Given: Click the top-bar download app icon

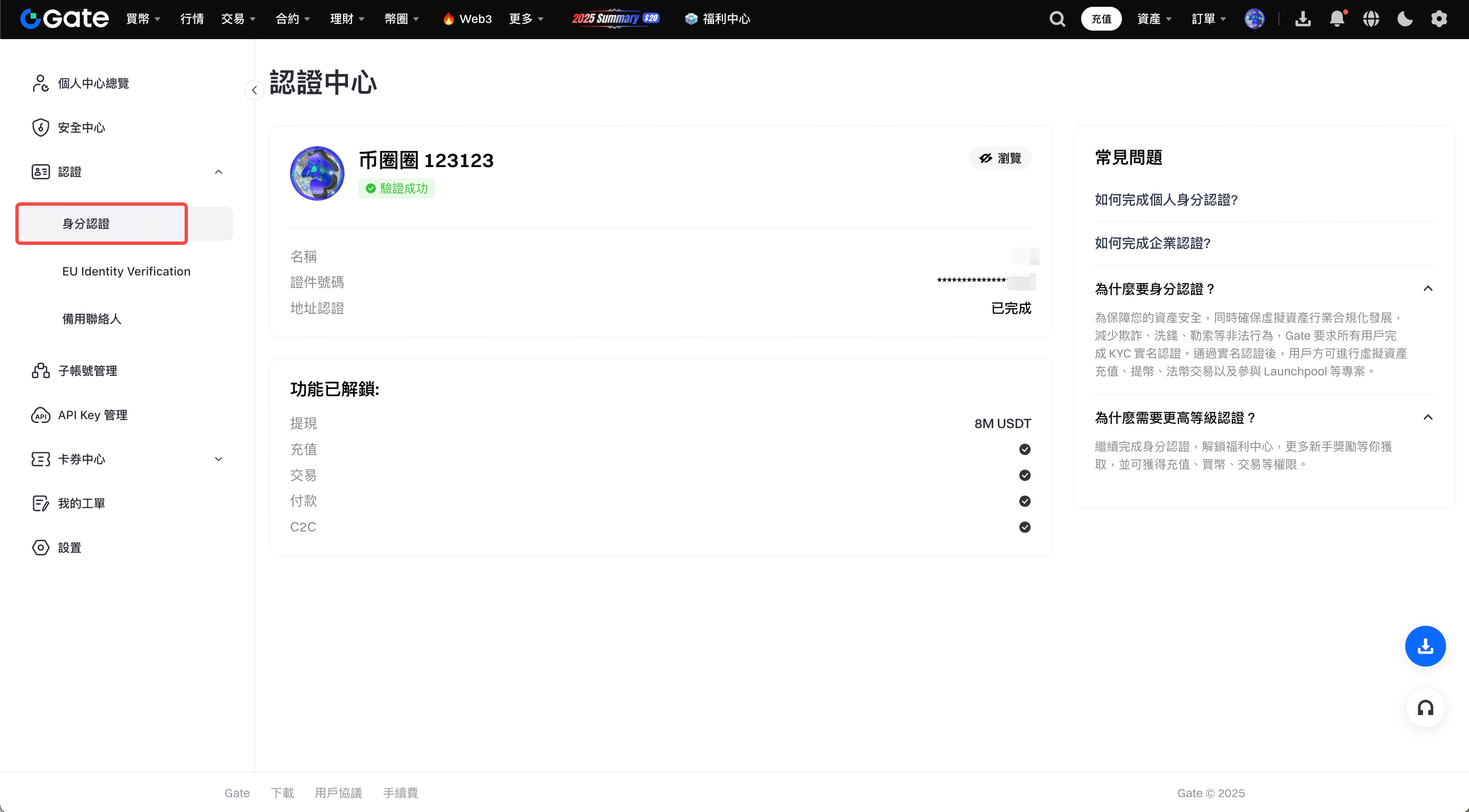Looking at the screenshot, I should (1302, 19).
